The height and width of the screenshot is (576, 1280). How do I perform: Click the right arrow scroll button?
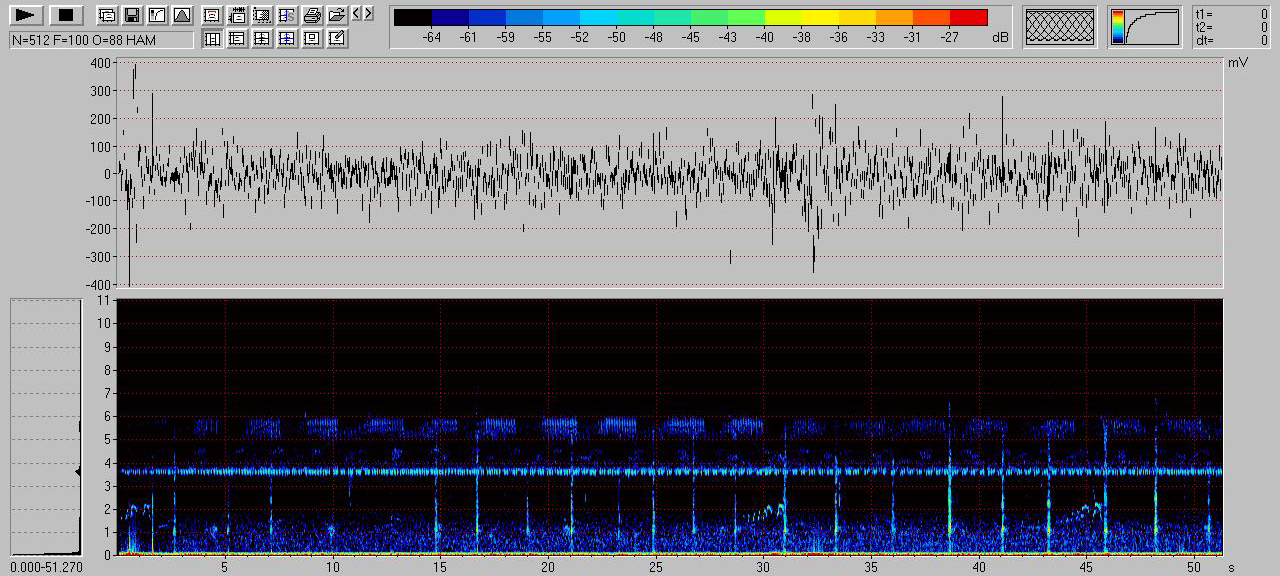369,14
